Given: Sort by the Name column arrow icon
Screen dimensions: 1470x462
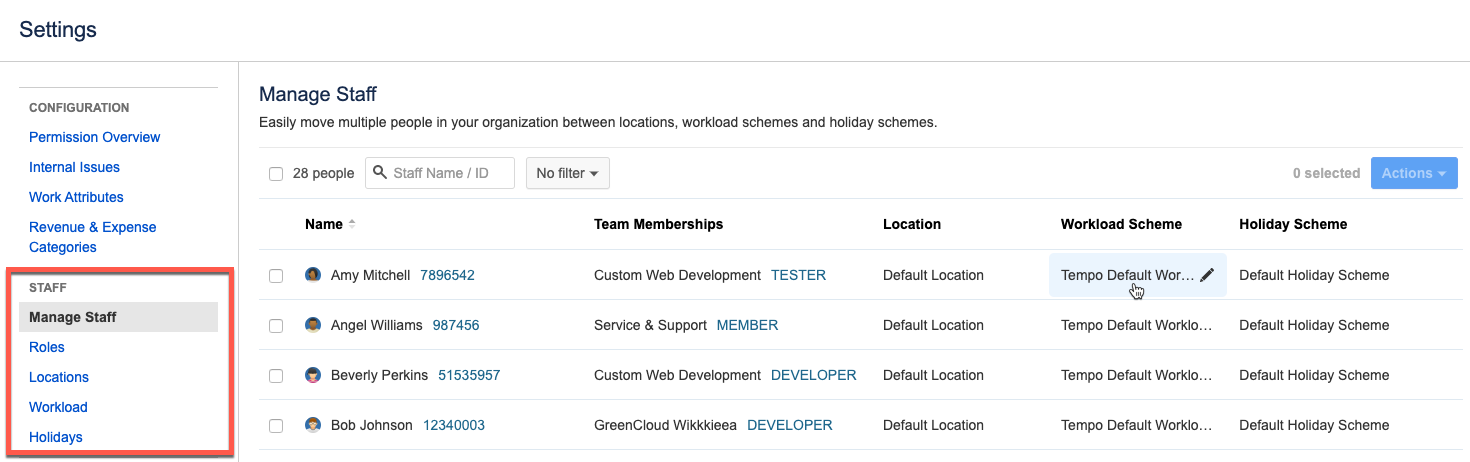Looking at the screenshot, I should pos(352,224).
